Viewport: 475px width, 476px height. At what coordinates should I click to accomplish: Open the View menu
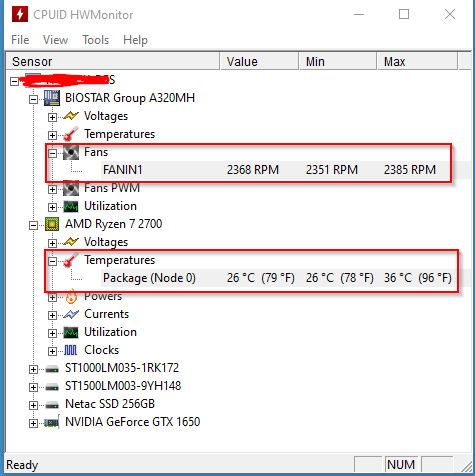55,40
